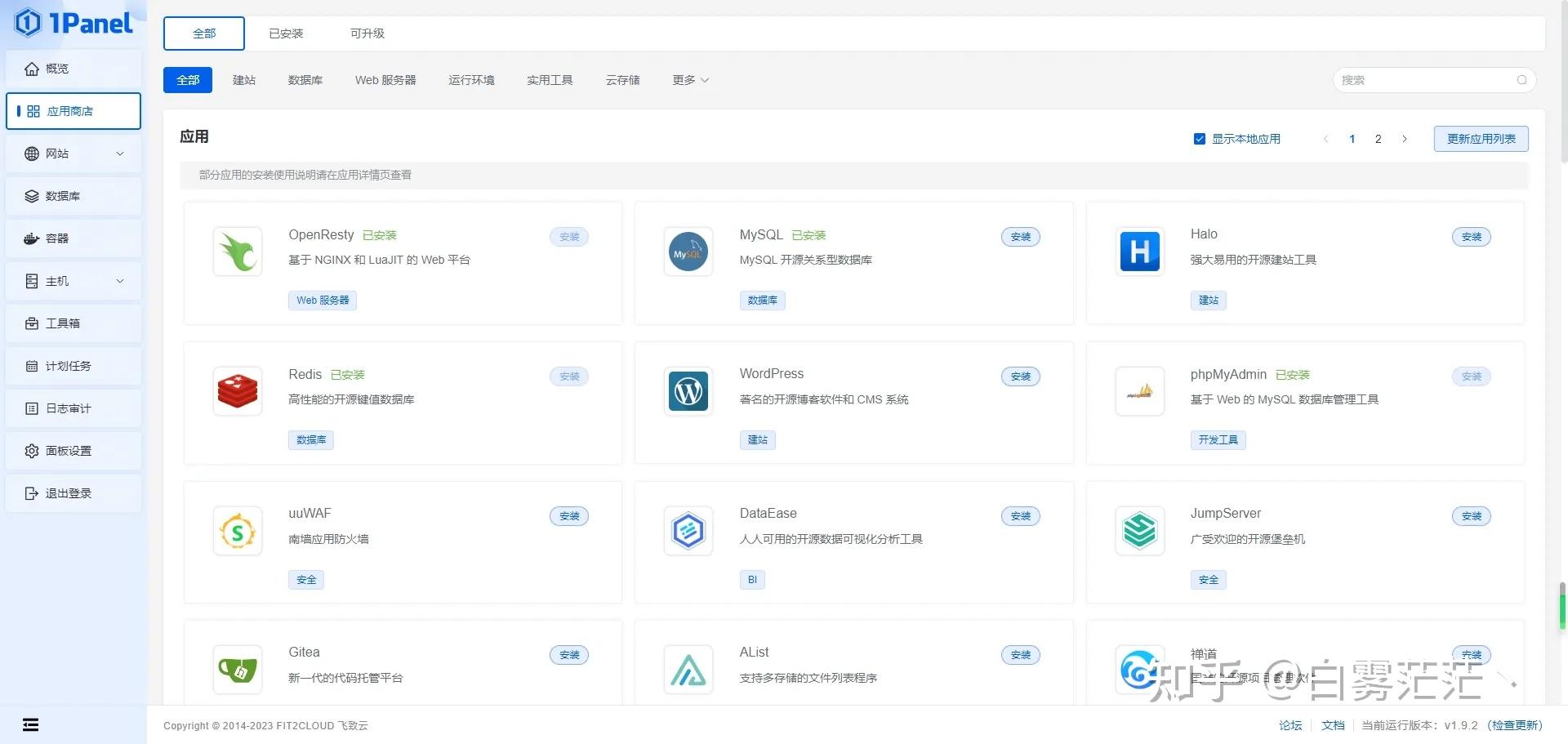Go to next page arrow

tap(1405, 139)
